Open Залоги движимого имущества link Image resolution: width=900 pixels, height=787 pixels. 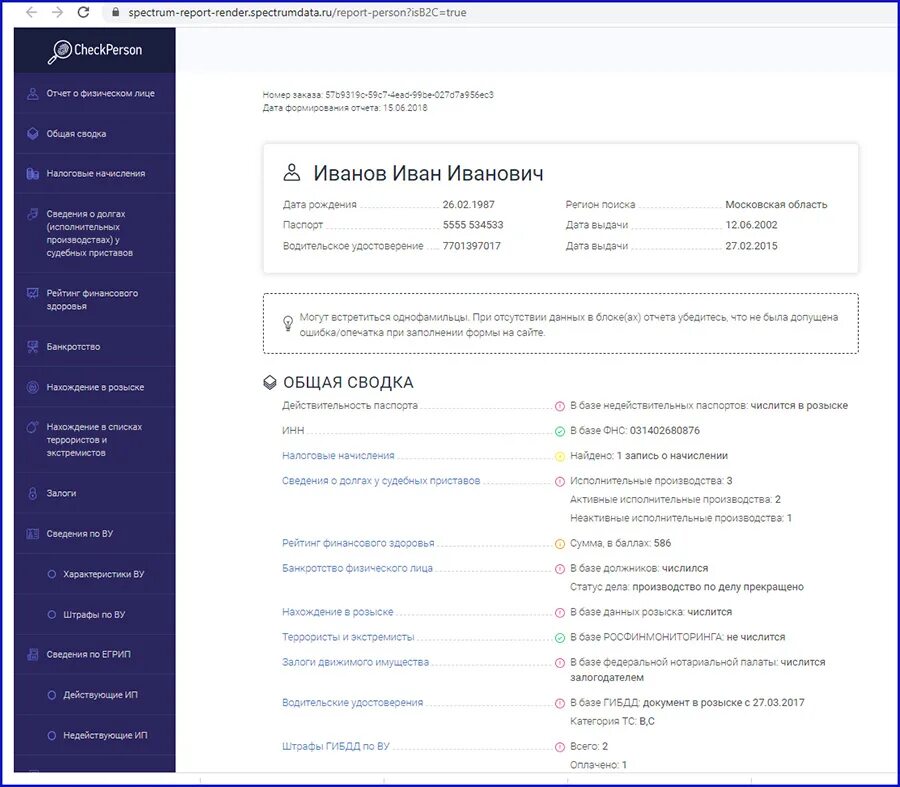[355, 662]
